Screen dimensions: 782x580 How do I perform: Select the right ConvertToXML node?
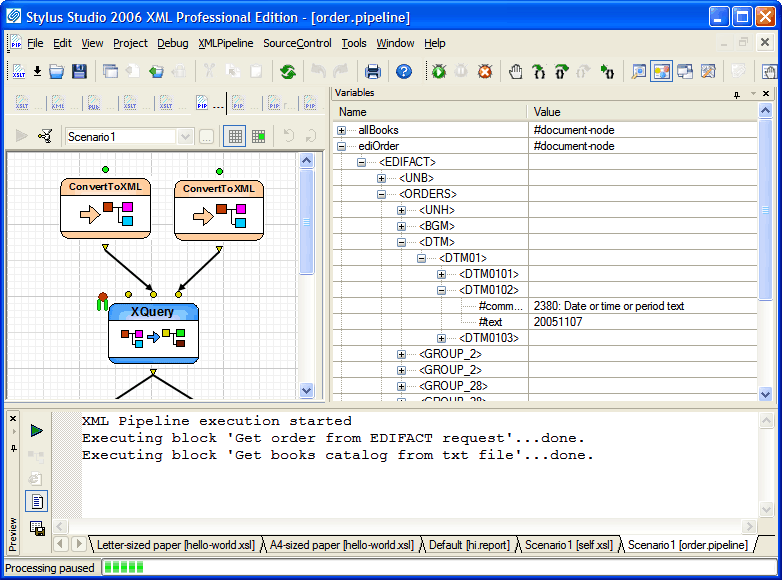(218, 210)
